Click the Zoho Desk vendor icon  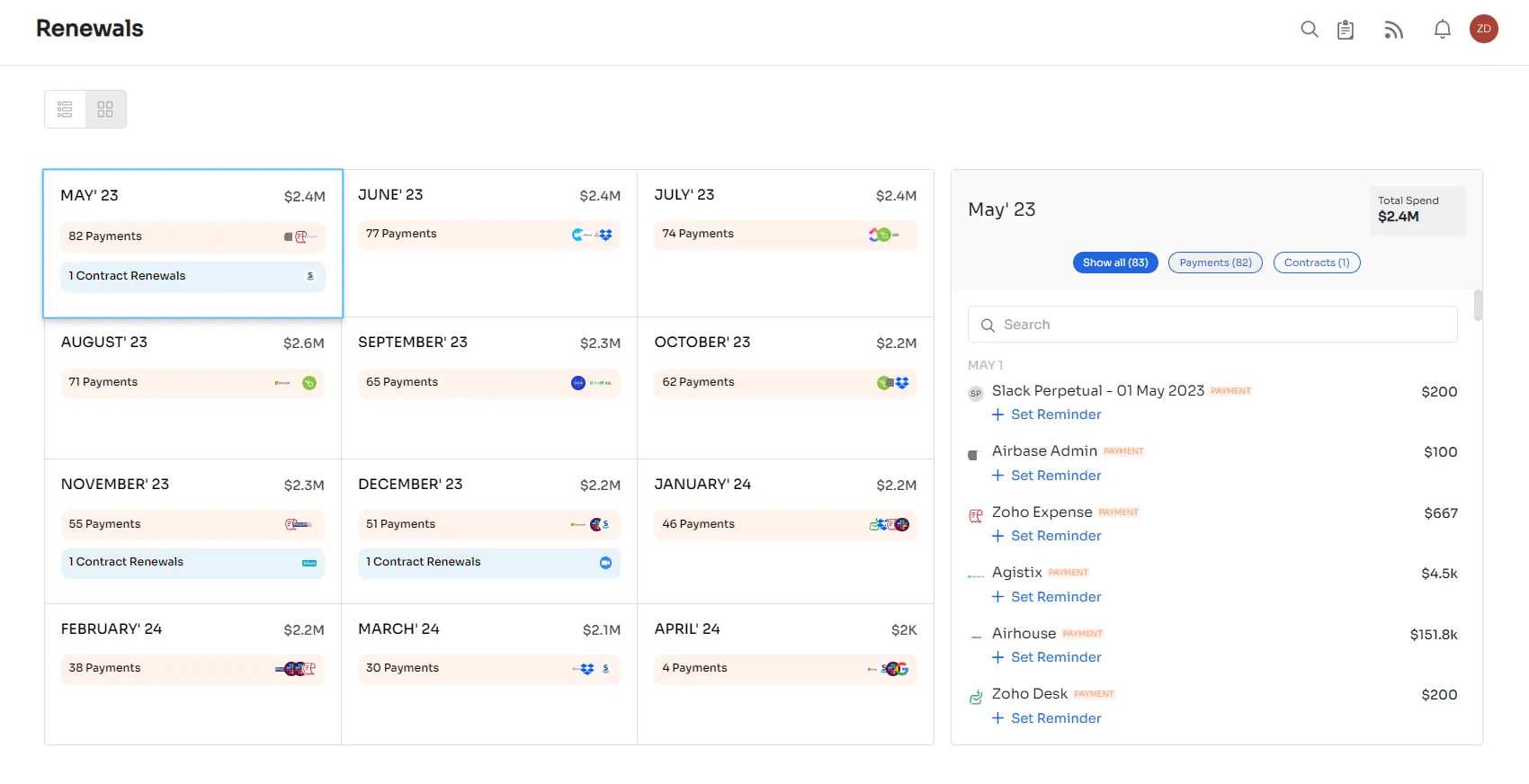[x=975, y=697]
